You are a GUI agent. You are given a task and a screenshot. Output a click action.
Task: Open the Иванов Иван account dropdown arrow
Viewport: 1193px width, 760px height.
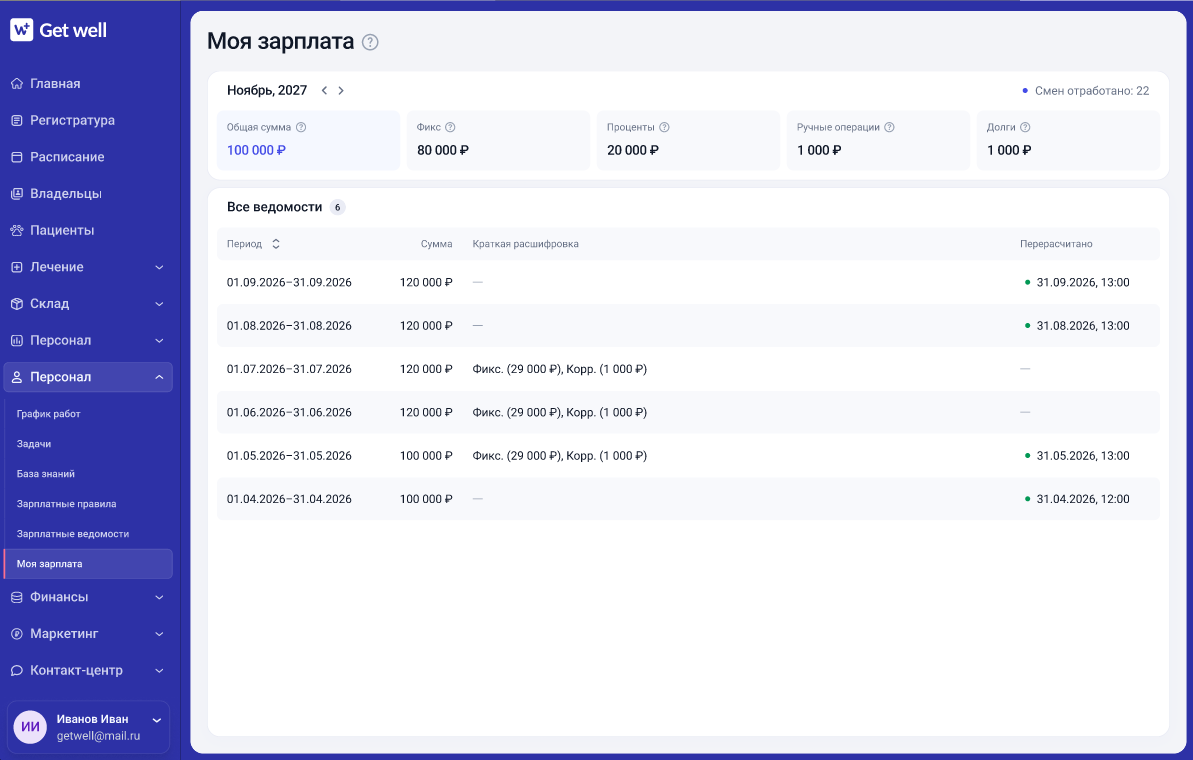[157, 720]
